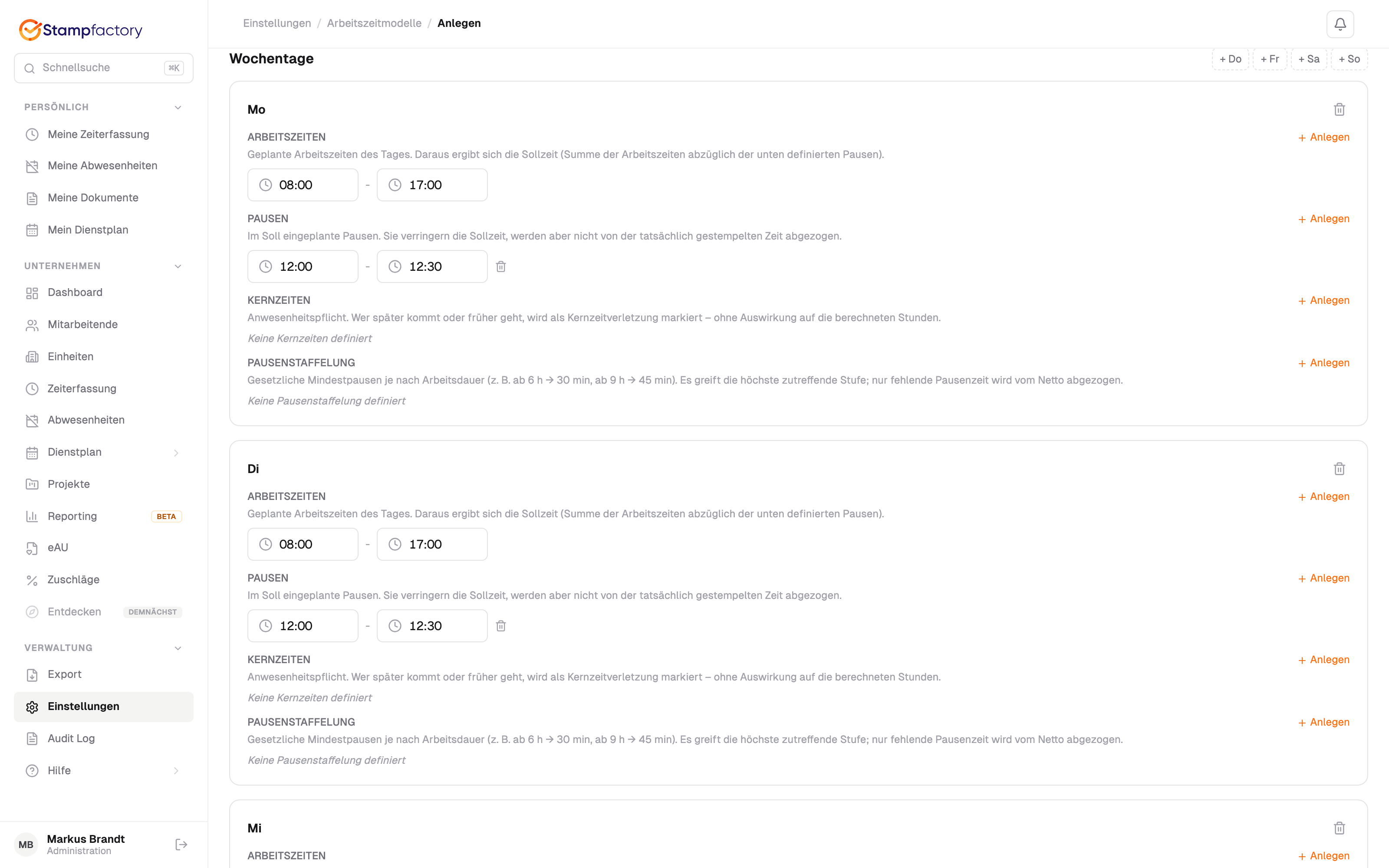Delete the Mi weekday card
This screenshot has height=868, width=1389.
[x=1339, y=829]
